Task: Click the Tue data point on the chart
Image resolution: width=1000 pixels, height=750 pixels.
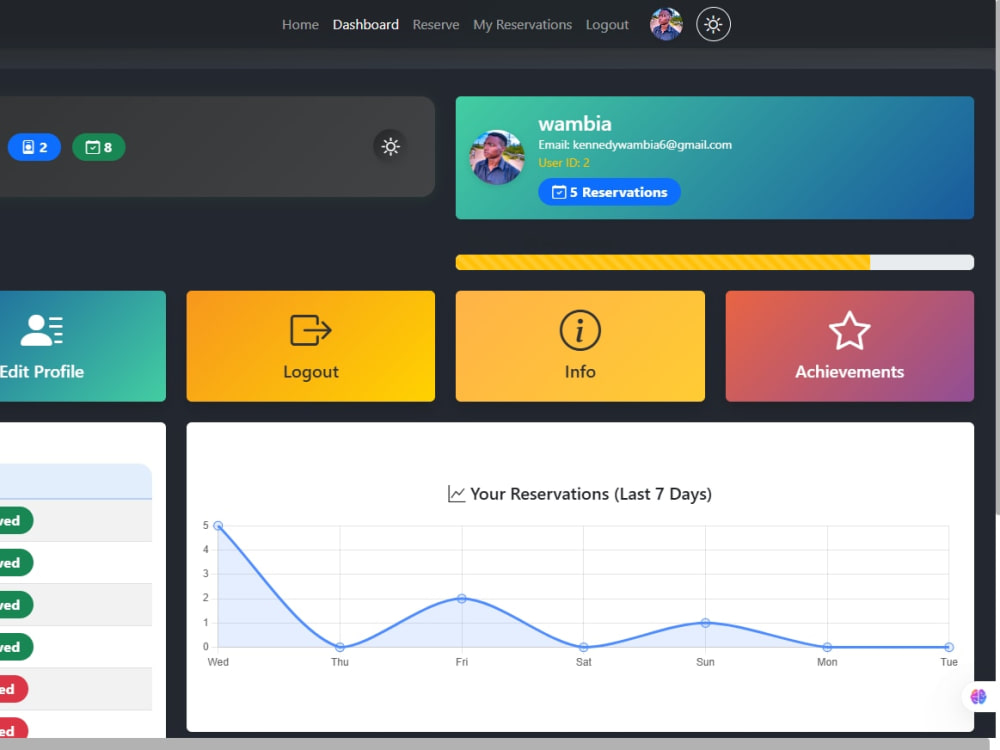Action: coord(949,647)
